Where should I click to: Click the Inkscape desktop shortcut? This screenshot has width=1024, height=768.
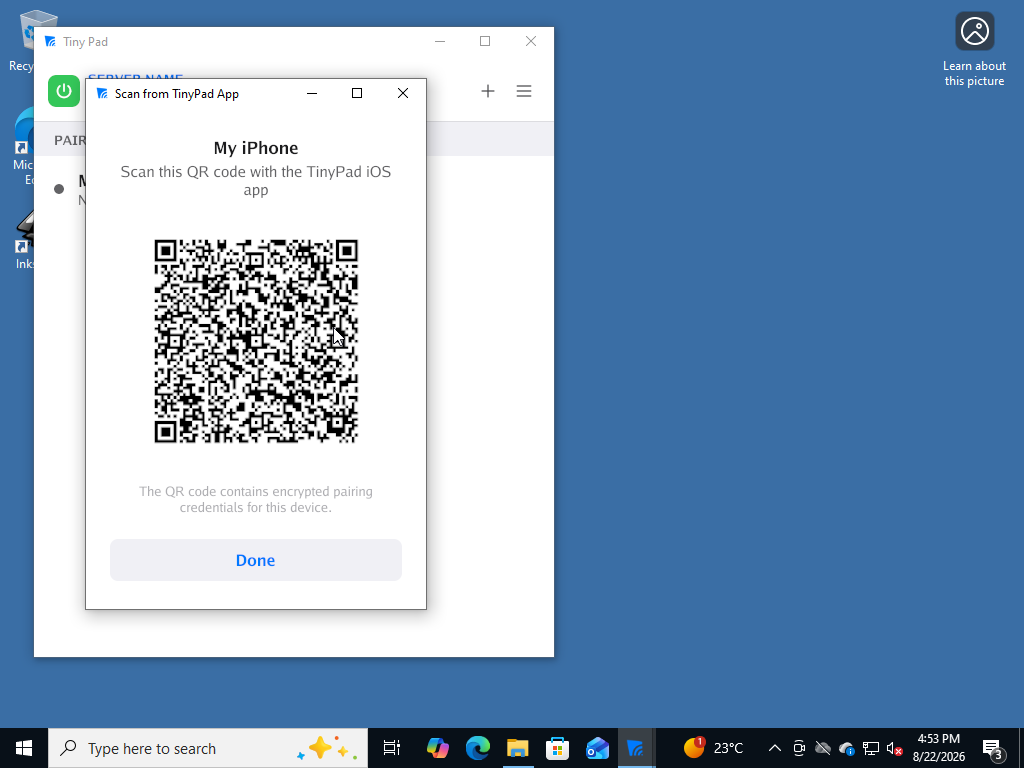(x=24, y=240)
